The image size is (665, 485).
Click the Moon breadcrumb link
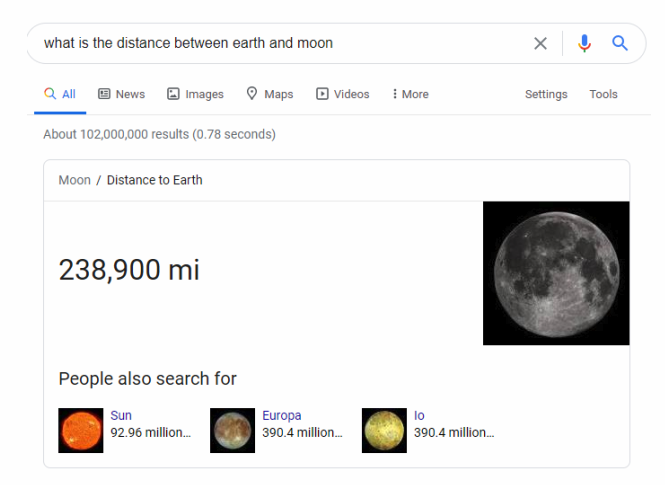pos(74,180)
